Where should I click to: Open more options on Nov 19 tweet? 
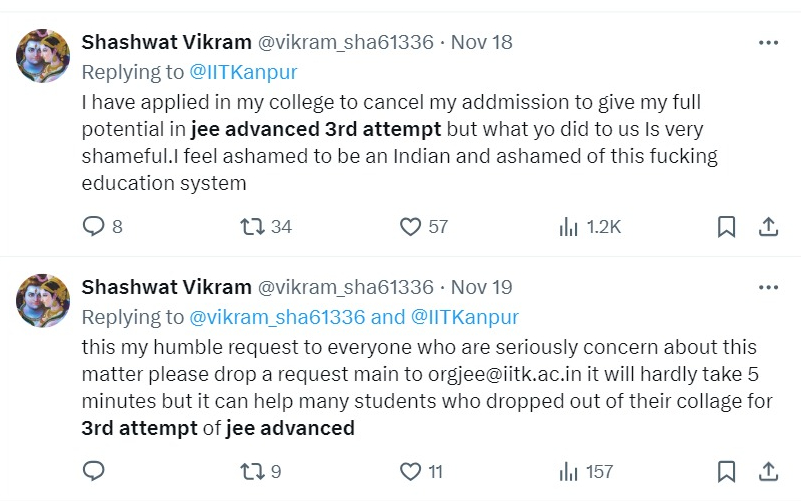(768, 287)
